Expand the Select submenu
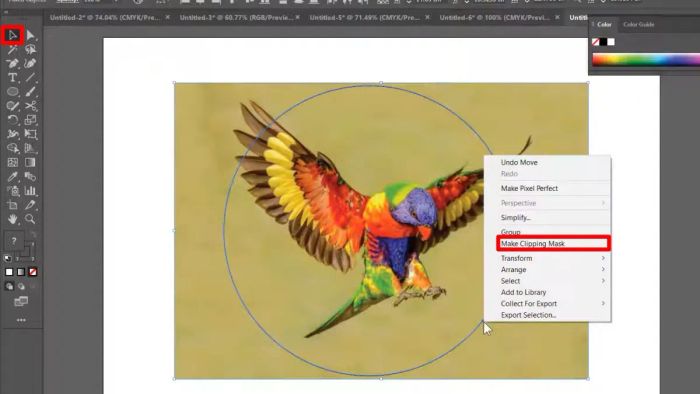This screenshot has width=700, height=394. pyautogui.click(x=548, y=281)
